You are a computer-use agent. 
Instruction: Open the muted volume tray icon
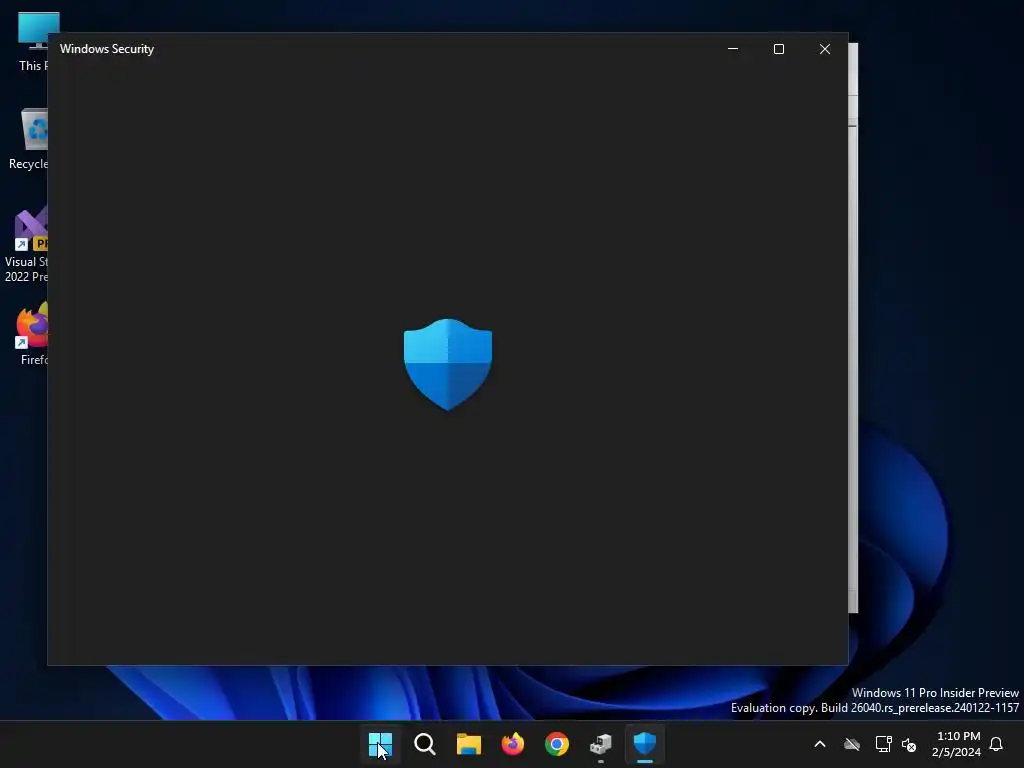coord(908,744)
